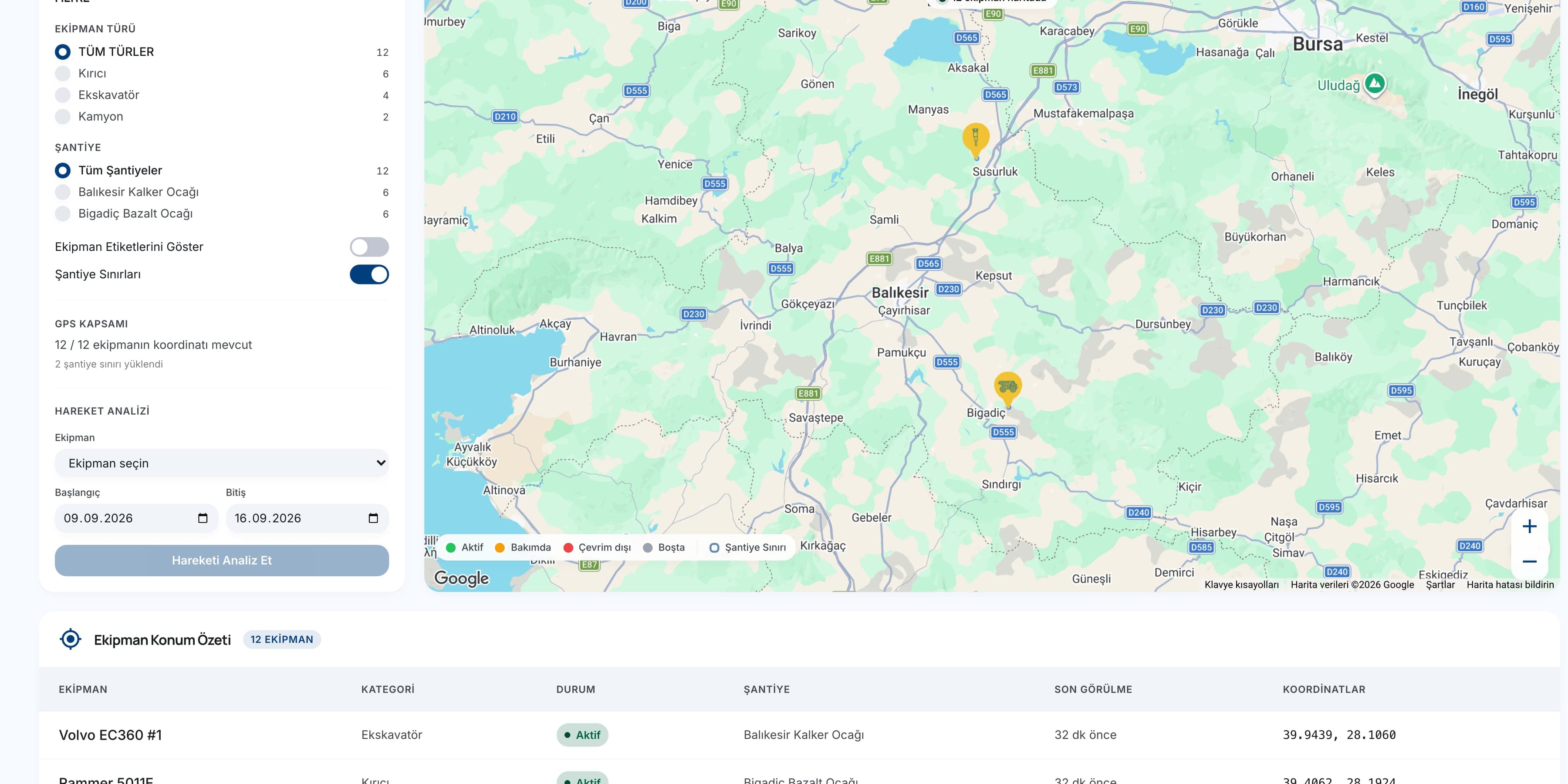Open Klavye kısayolları map link
Viewport: 1568px width, 784px height.
[1241, 585]
